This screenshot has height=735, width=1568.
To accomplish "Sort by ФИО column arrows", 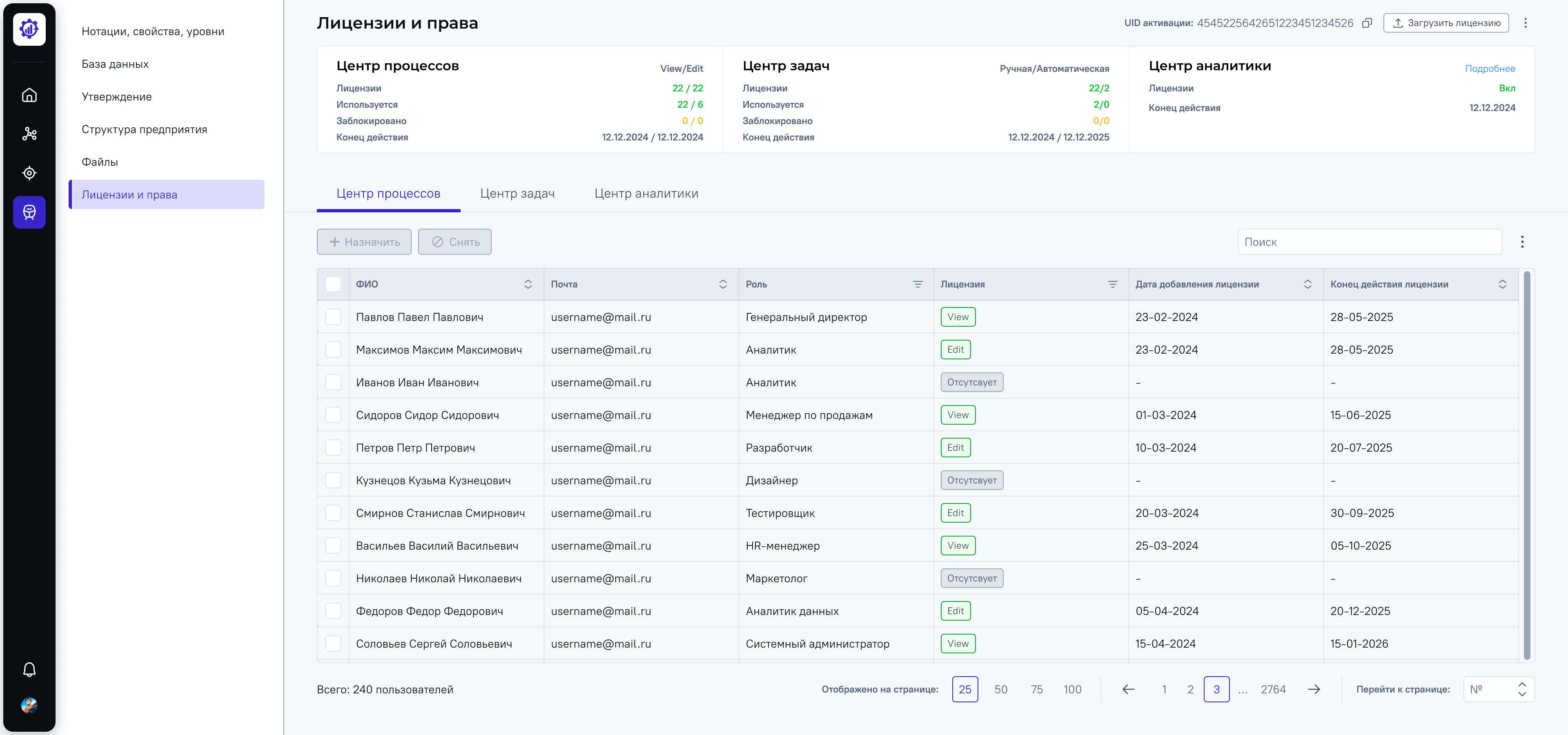I will click(528, 284).
